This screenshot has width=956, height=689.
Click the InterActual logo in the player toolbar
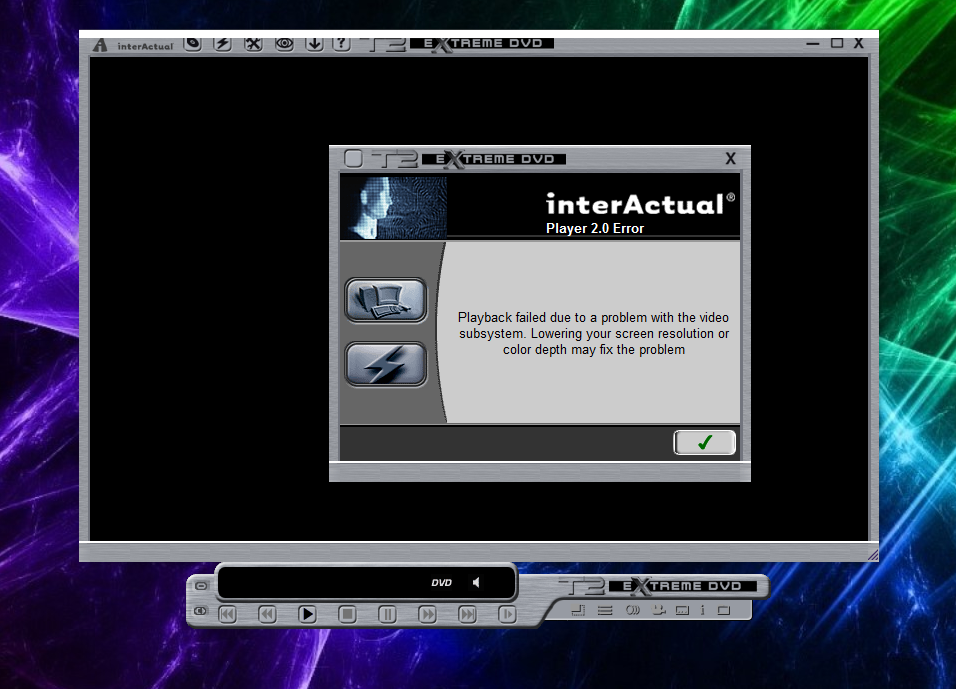click(134, 46)
